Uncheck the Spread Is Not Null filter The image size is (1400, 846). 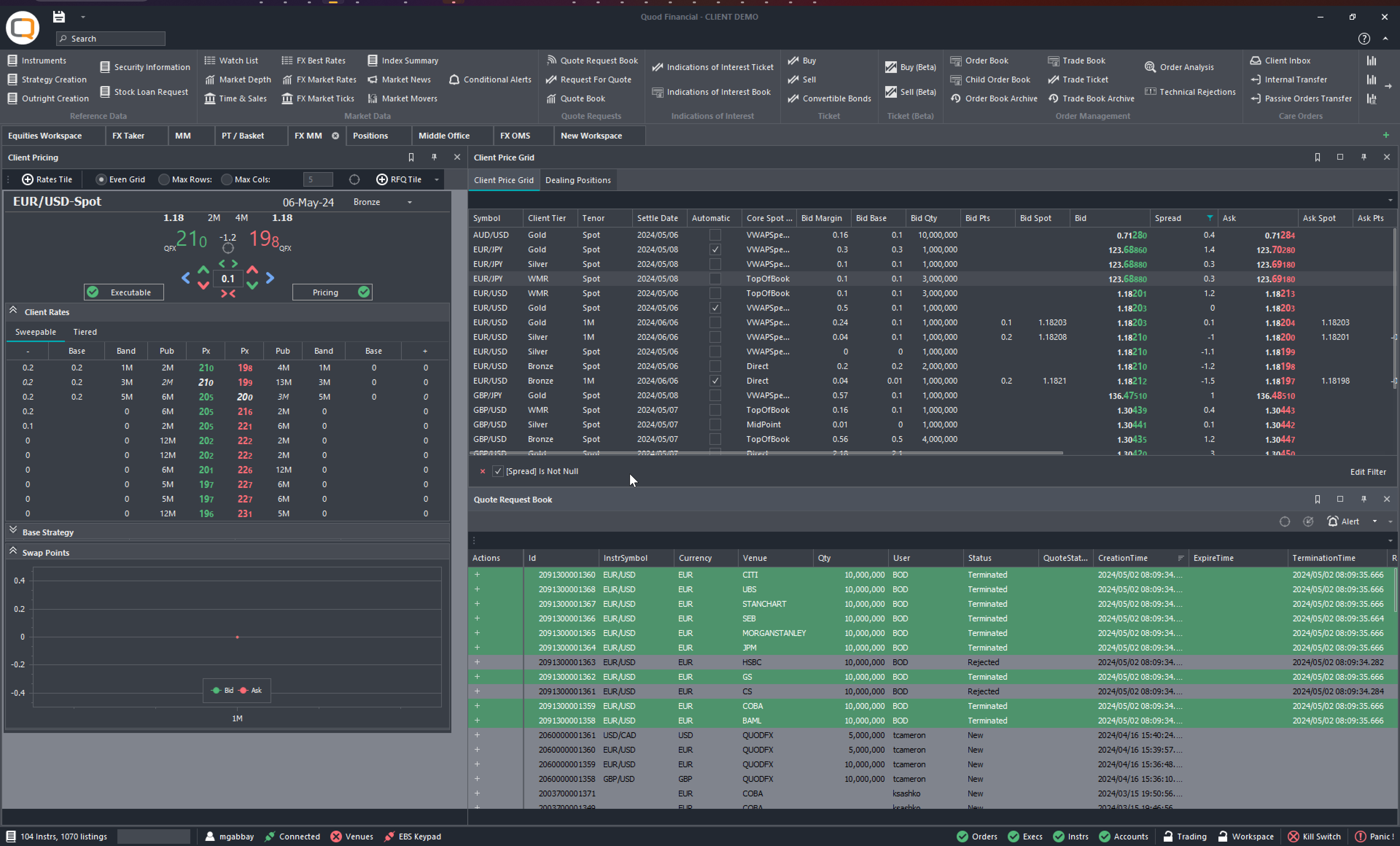tap(498, 471)
